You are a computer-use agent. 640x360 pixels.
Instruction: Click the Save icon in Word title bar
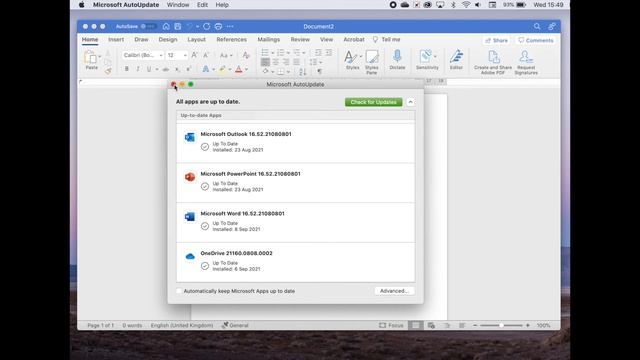178,27
